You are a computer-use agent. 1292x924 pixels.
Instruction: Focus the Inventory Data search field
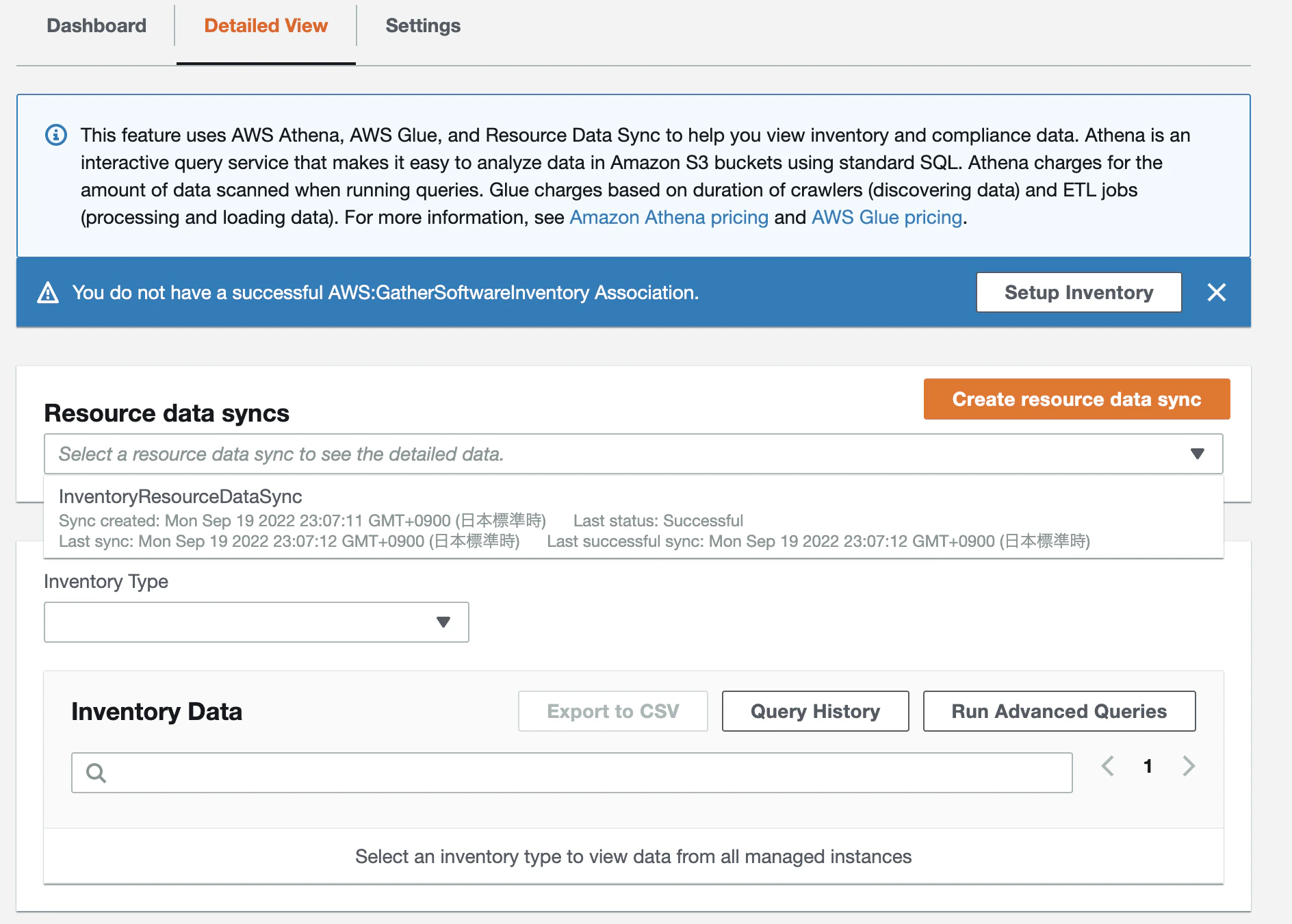click(x=571, y=773)
